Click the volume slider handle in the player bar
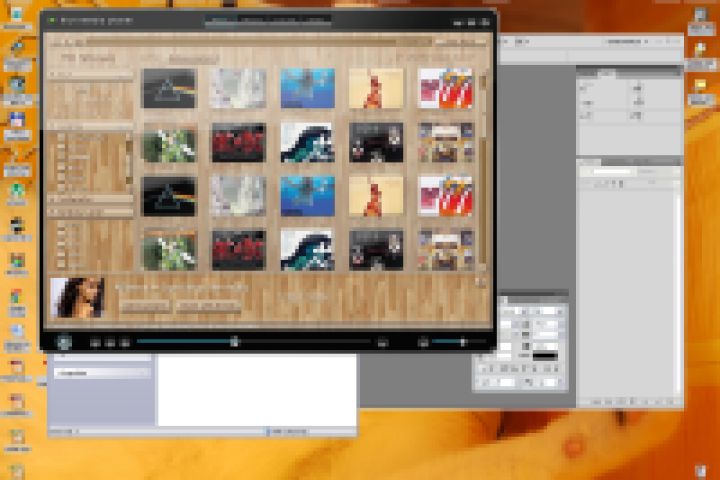 click(463, 342)
